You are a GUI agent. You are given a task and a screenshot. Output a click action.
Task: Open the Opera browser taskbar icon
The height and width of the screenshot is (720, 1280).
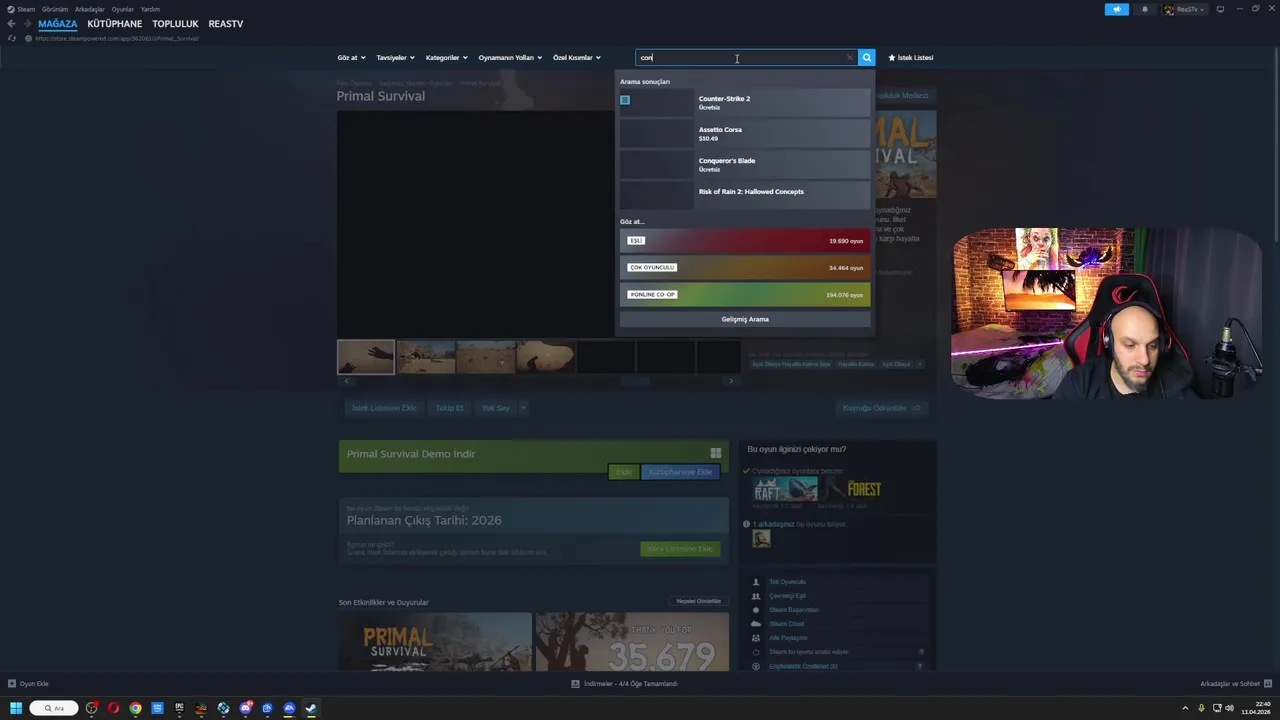pyautogui.click(x=113, y=708)
